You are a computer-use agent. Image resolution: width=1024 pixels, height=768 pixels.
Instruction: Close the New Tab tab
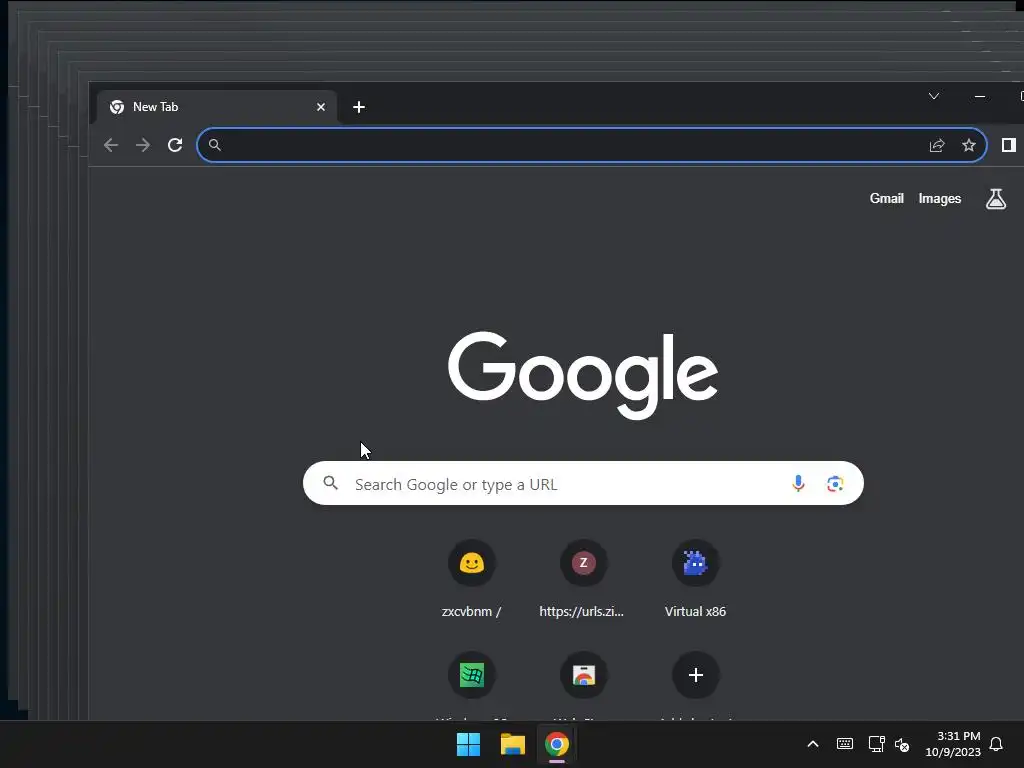(321, 107)
